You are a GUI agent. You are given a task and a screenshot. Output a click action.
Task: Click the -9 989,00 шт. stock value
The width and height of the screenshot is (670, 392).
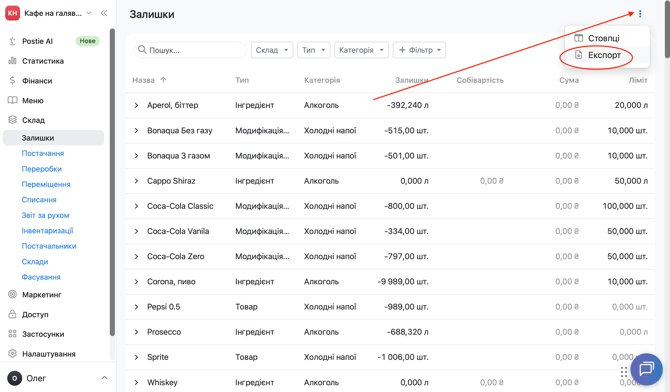(403, 282)
